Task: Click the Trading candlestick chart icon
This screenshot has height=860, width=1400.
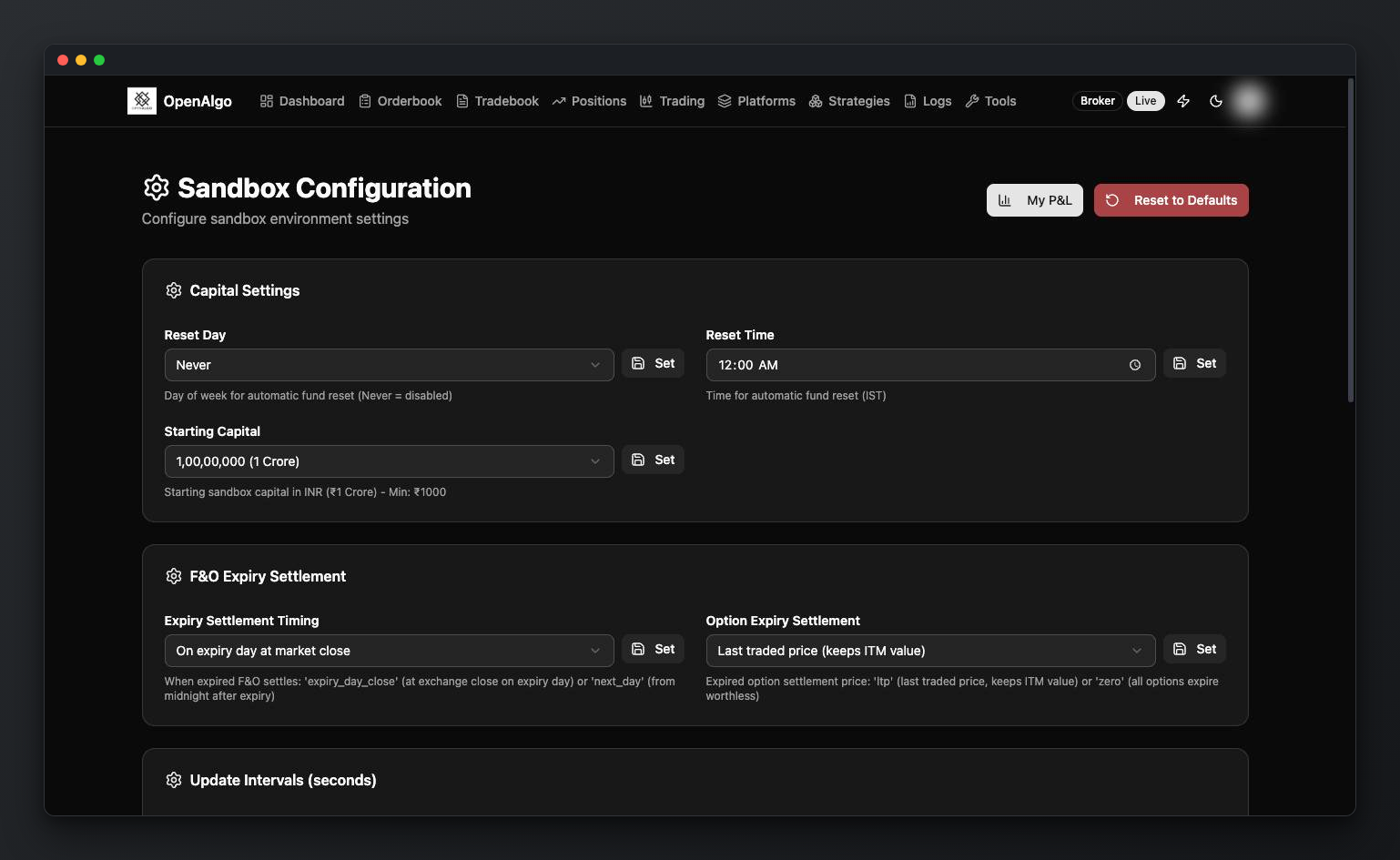Action: coord(646,101)
